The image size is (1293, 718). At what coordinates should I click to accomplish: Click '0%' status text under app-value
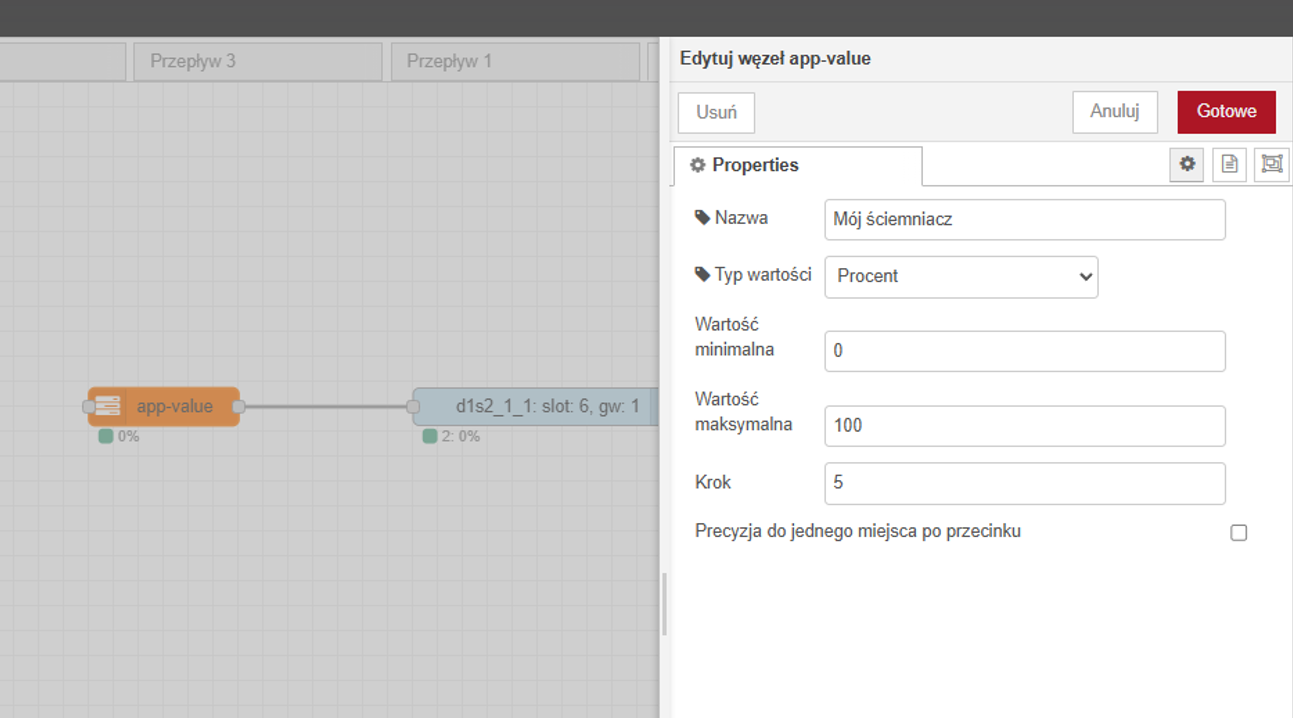pyautogui.click(x=128, y=437)
